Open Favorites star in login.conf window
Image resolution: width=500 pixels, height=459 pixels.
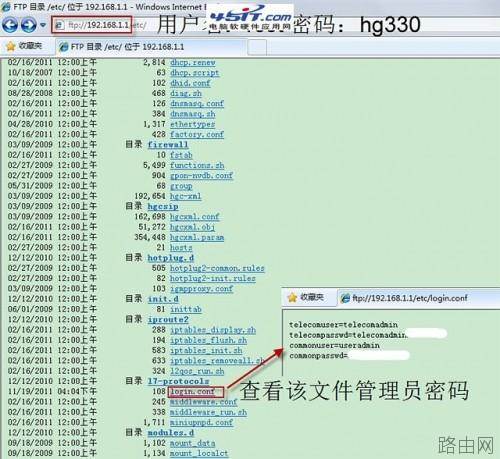[x=306, y=297]
